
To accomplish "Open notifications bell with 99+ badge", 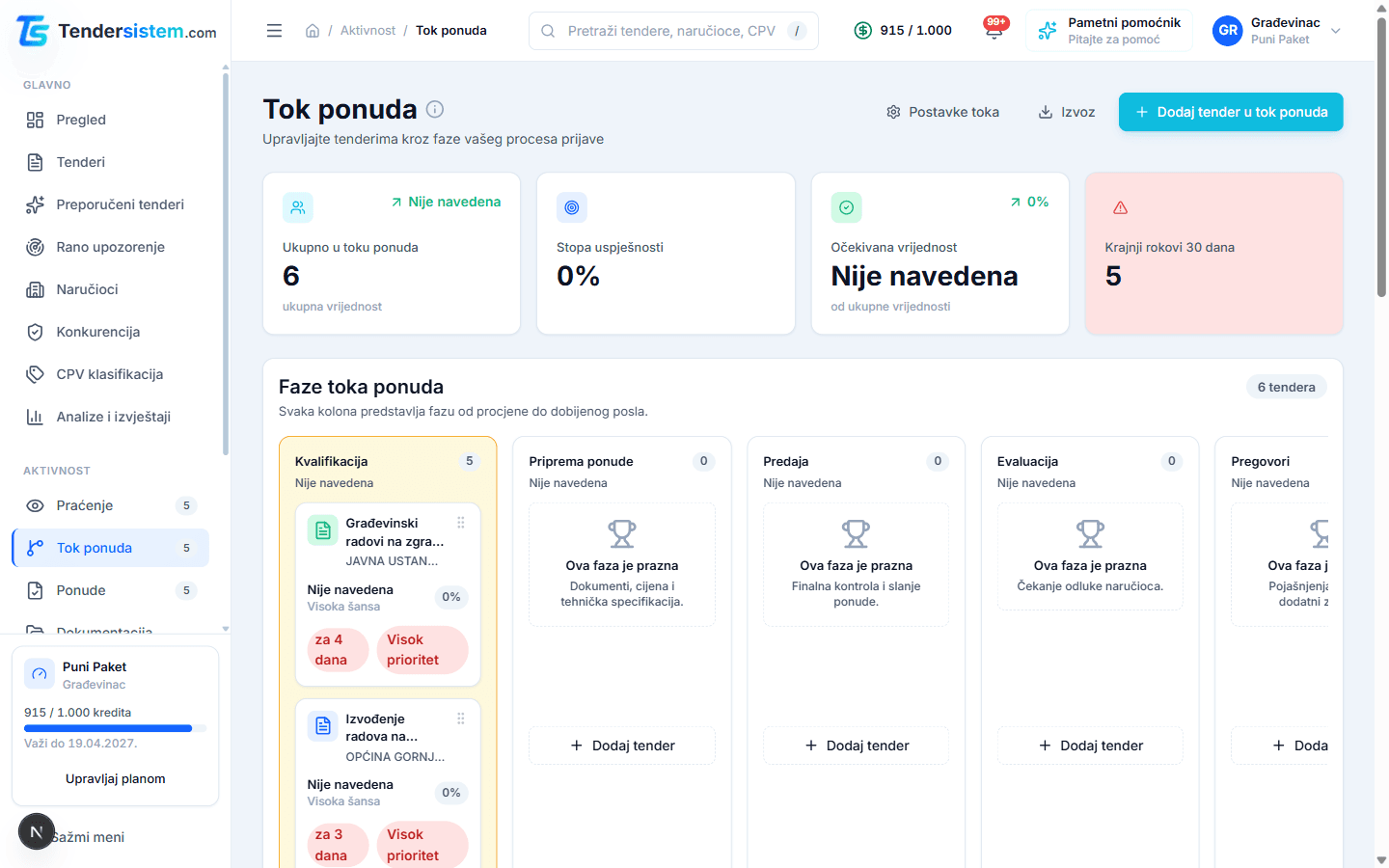I will click(994, 29).
